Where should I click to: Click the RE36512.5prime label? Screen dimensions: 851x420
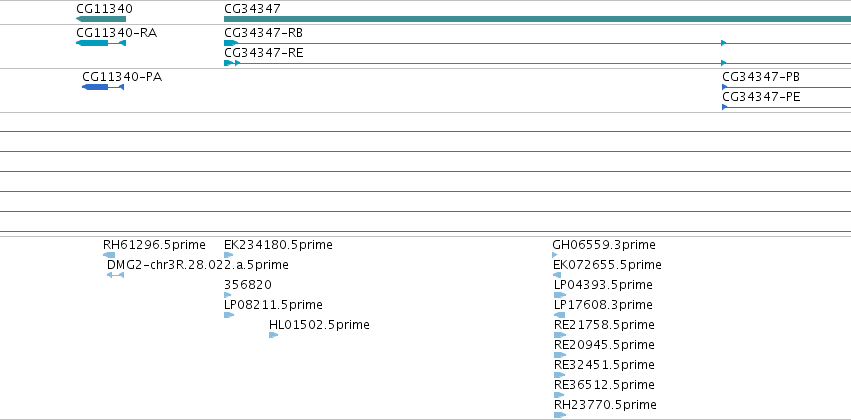click(604, 385)
